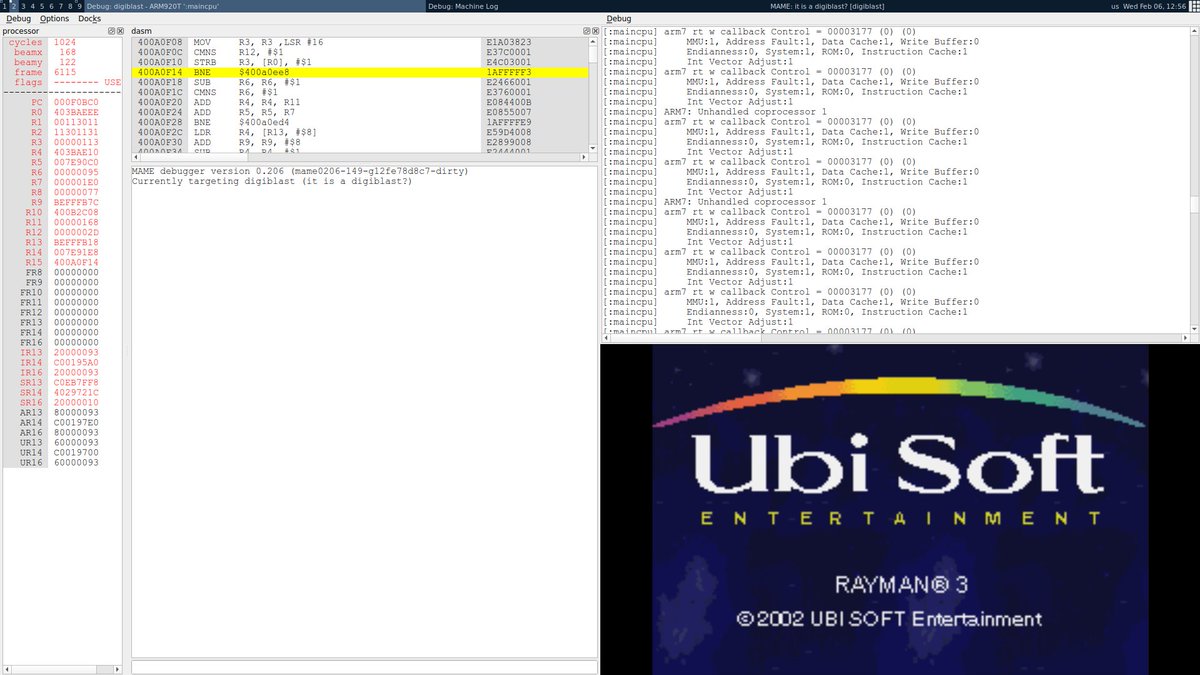Focus 'Debug: digiblast - ARM920T' window title
This screenshot has width=1200, height=675.
tap(153, 6)
